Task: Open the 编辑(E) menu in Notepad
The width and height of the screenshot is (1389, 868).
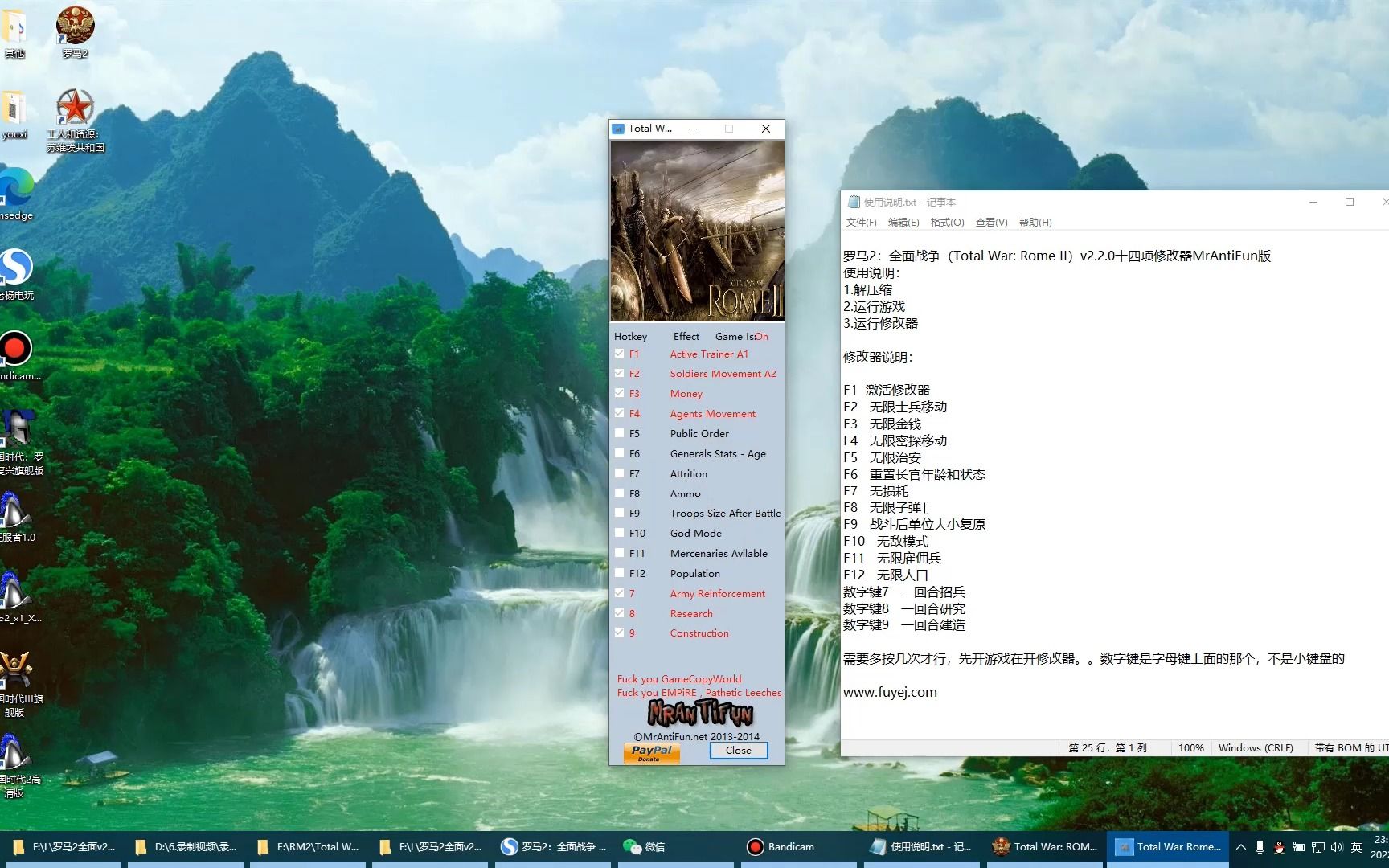Action: tap(903, 223)
